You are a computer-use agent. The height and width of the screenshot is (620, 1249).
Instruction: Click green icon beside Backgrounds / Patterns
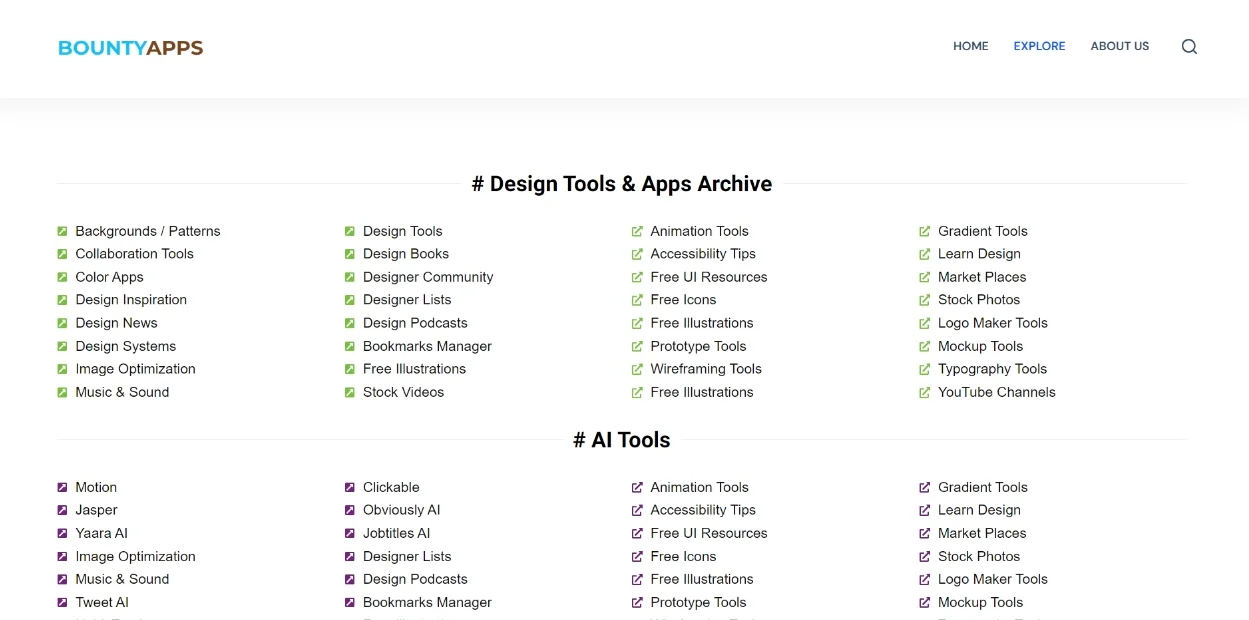pos(62,231)
